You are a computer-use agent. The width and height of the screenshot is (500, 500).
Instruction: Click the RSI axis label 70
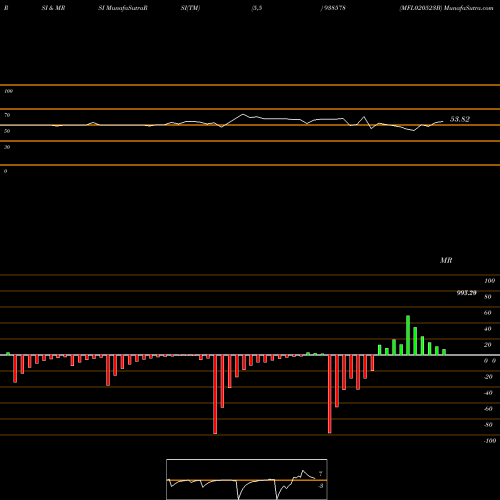tap(7, 115)
